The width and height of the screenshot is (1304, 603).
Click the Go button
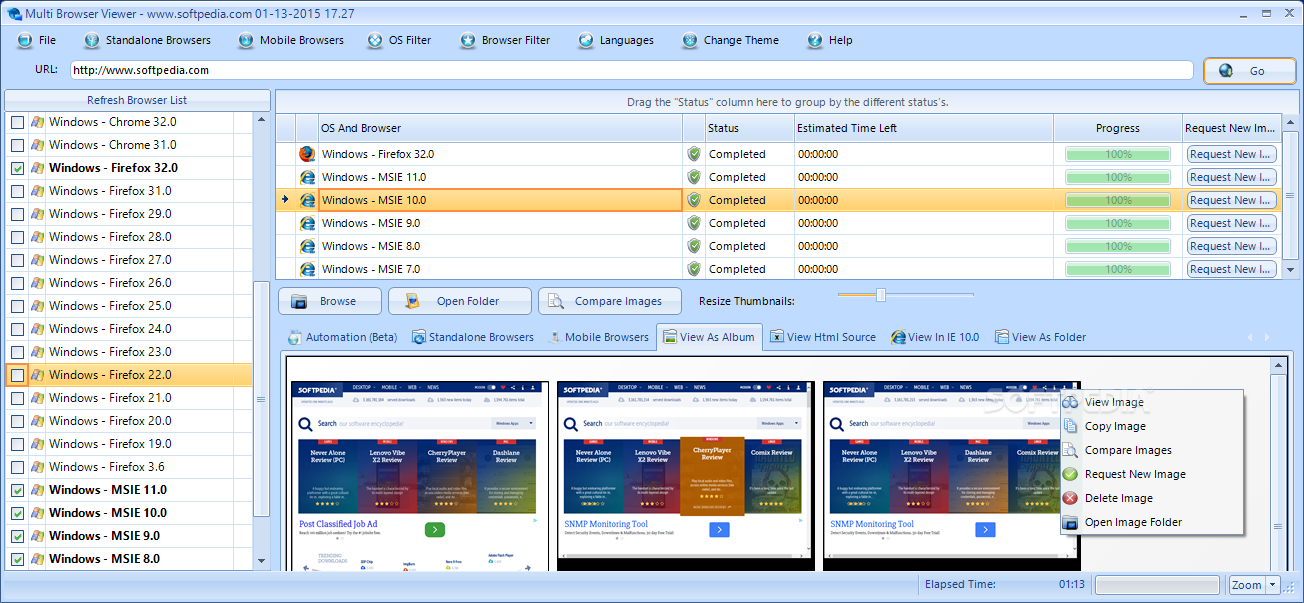(1249, 71)
